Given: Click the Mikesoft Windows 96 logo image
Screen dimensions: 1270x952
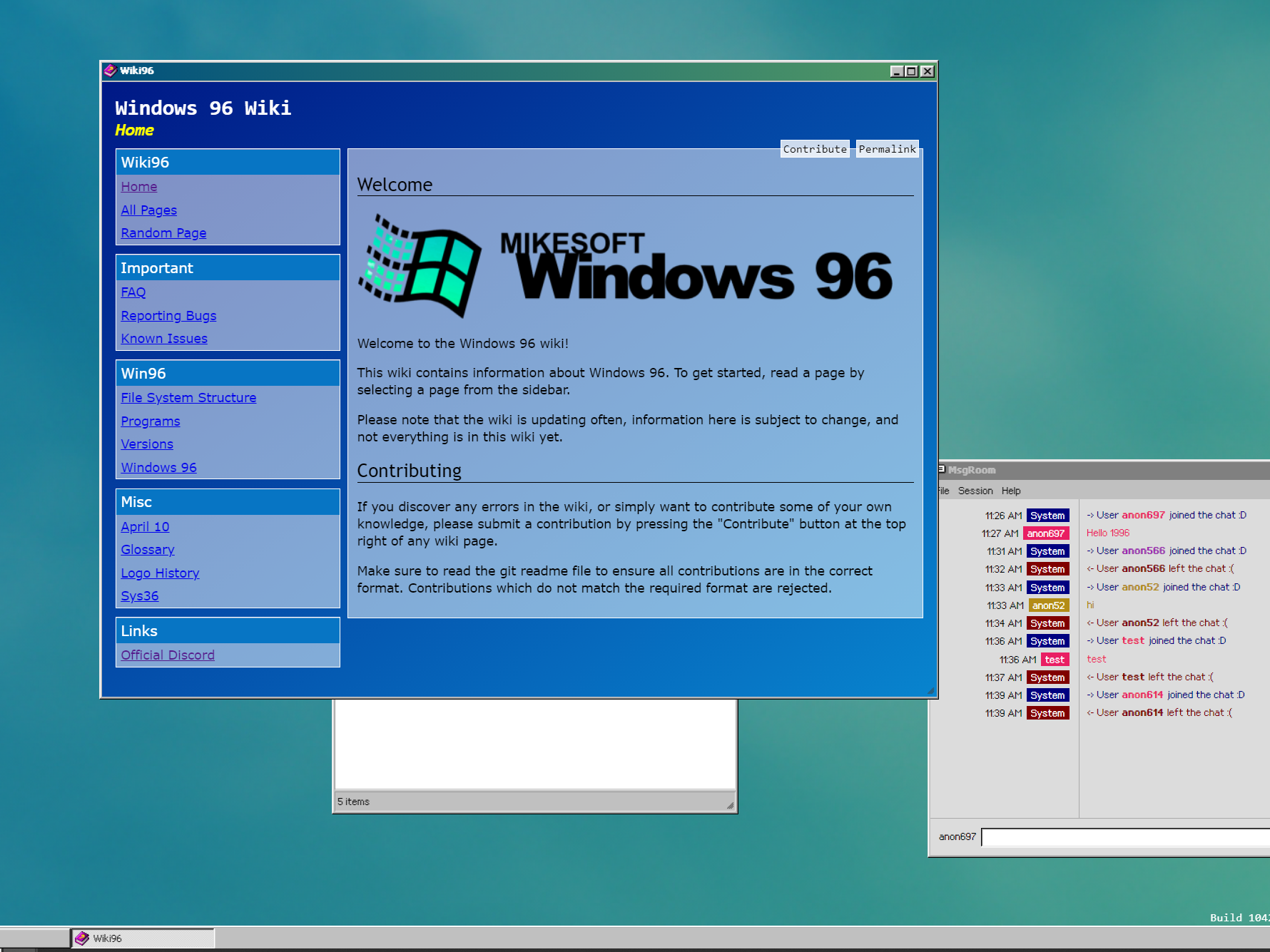Looking at the screenshot, I should 625,266.
